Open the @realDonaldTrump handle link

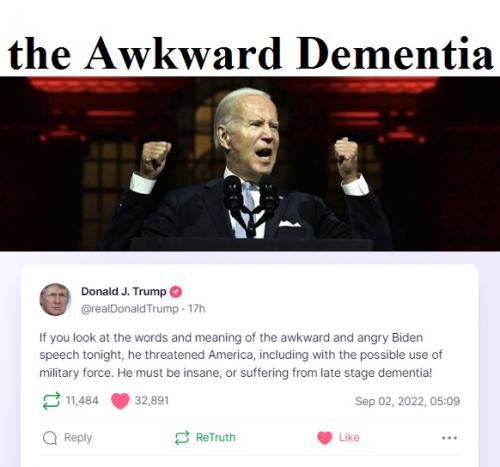coord(130,309)
